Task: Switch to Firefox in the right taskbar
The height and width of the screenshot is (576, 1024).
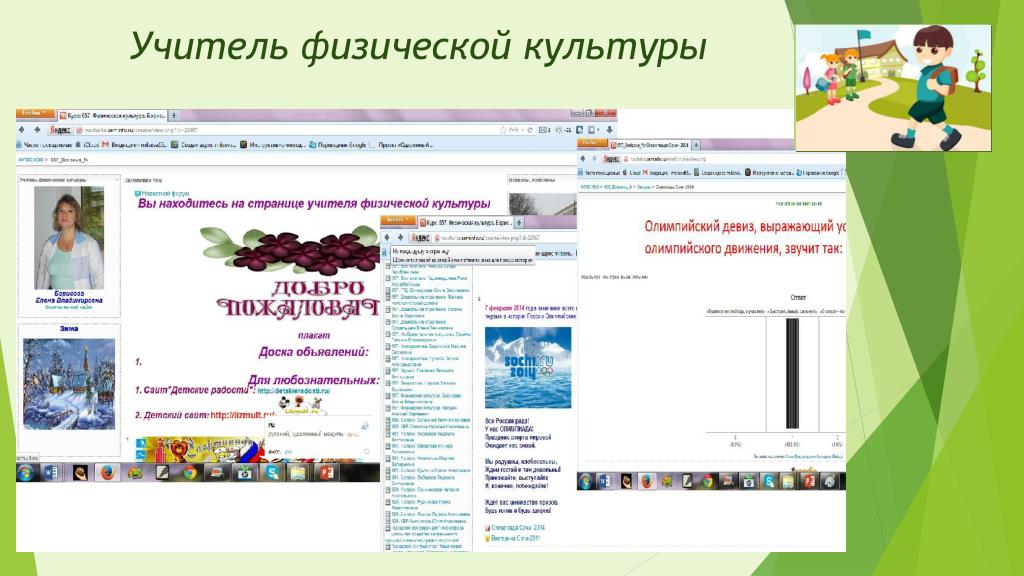Action: pyautogui.click(x=647, y=481)
